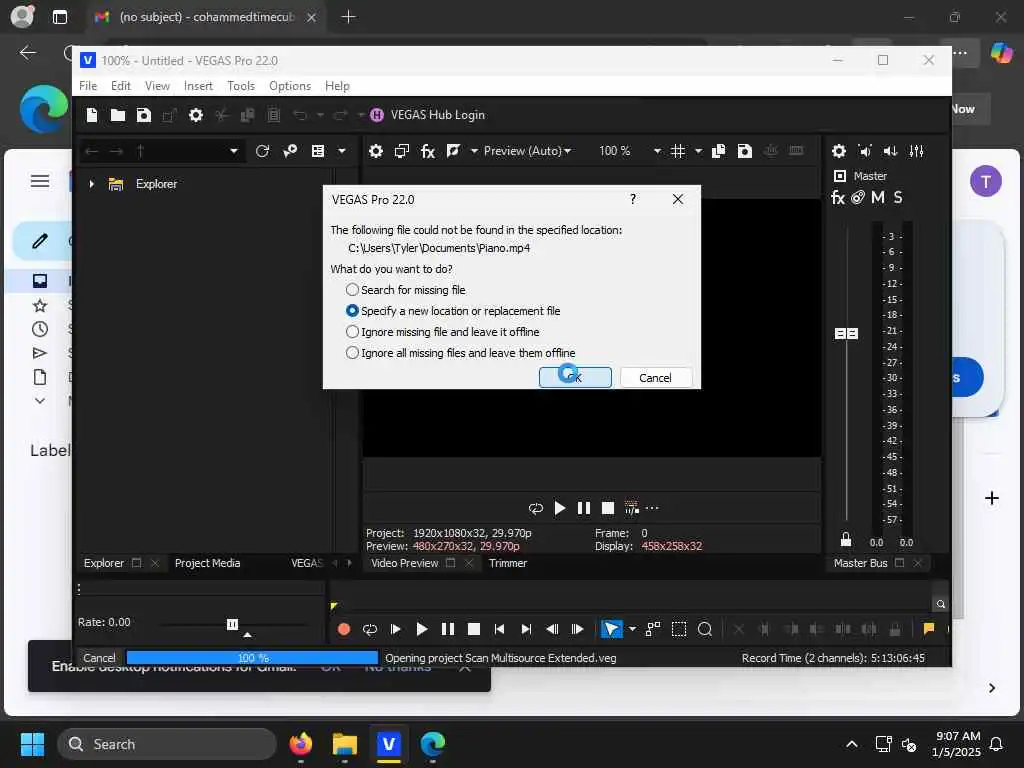Open Project Properties gear in main toolbar

pyautogui.click(x=196, y=115)
